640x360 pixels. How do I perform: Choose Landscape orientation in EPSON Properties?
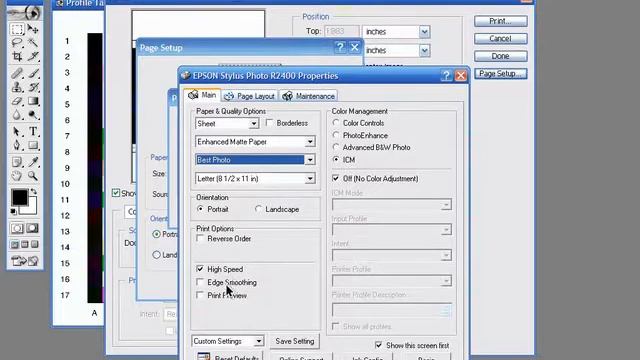point(258,209)
